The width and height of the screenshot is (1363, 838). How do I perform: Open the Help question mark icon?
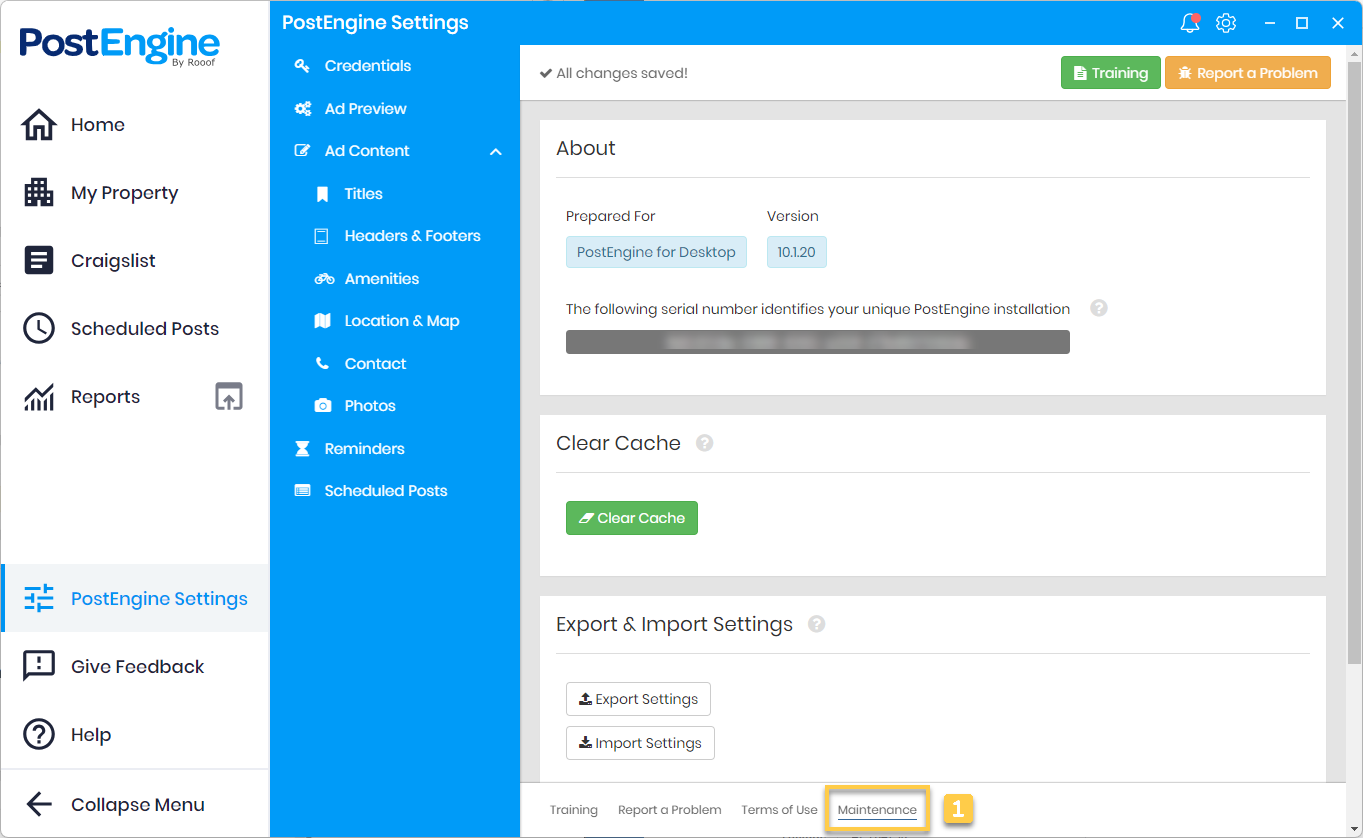[x=39, y=734]
